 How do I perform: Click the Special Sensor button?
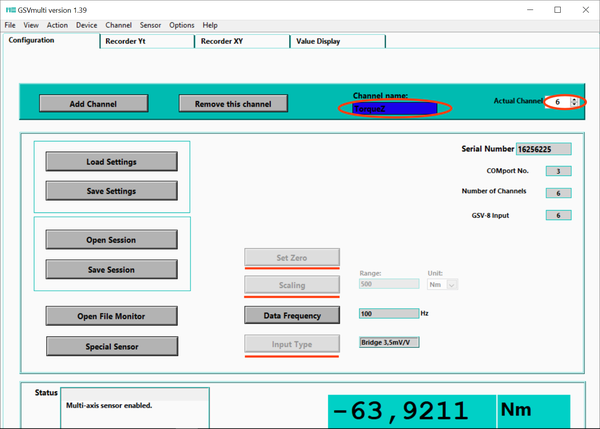coord(111,346)
